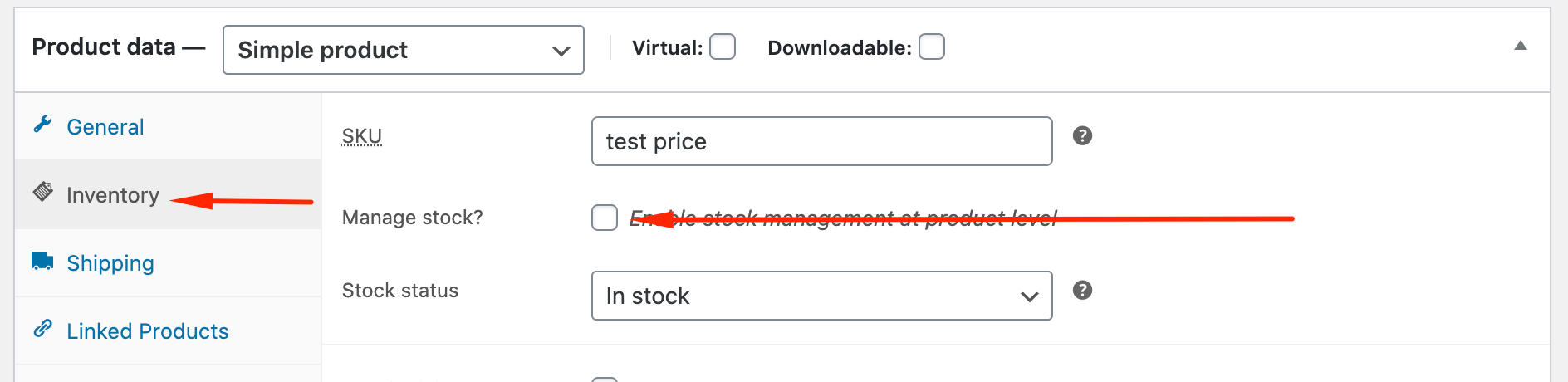
Task: Collapse the Product data panel arrow
Action: 1521,46
